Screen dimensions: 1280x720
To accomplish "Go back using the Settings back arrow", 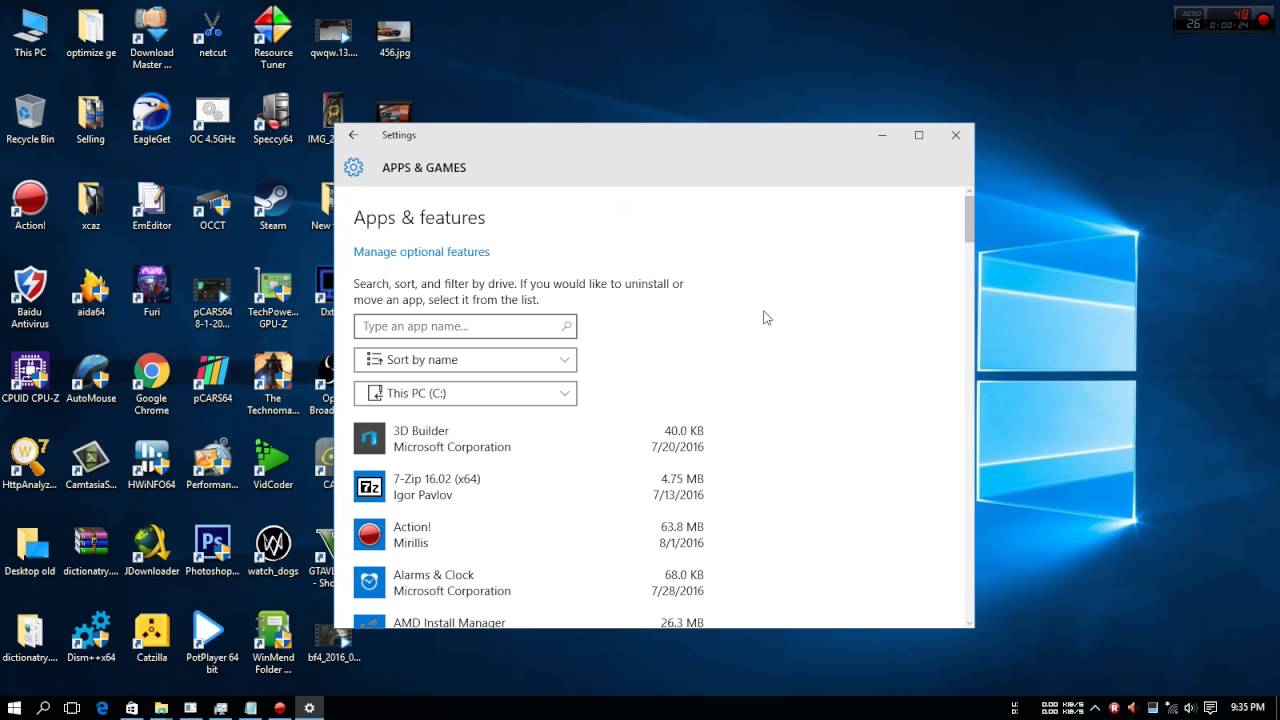I will tap(353, 134).
